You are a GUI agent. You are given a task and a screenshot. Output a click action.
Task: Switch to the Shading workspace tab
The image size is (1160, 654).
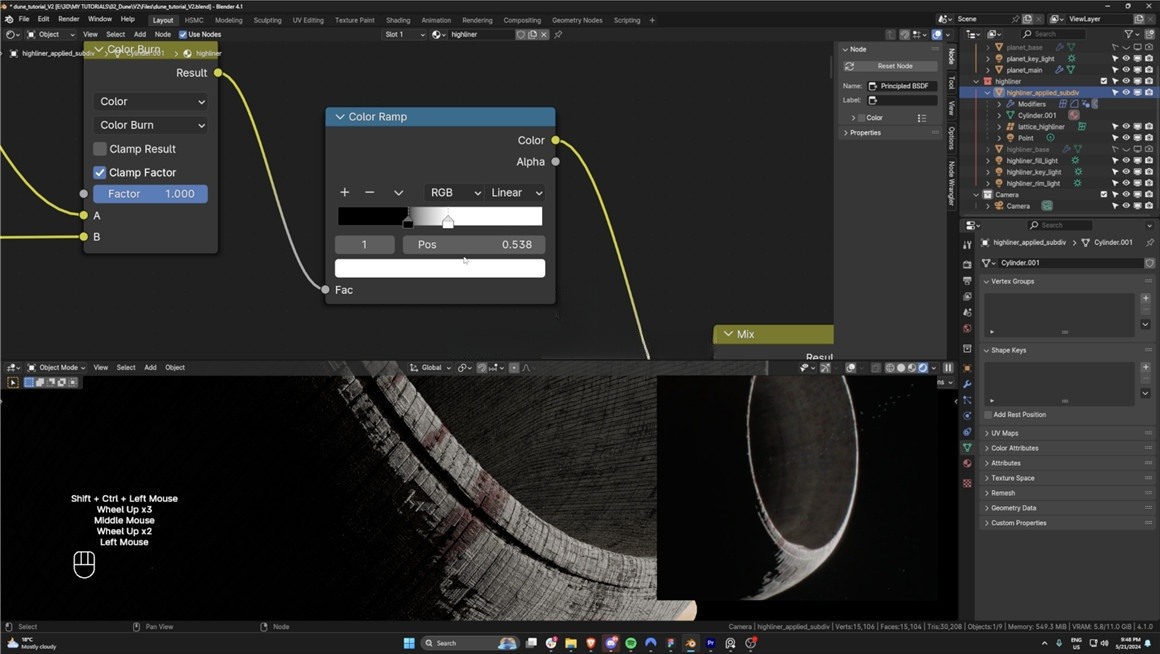coord(397,20)
